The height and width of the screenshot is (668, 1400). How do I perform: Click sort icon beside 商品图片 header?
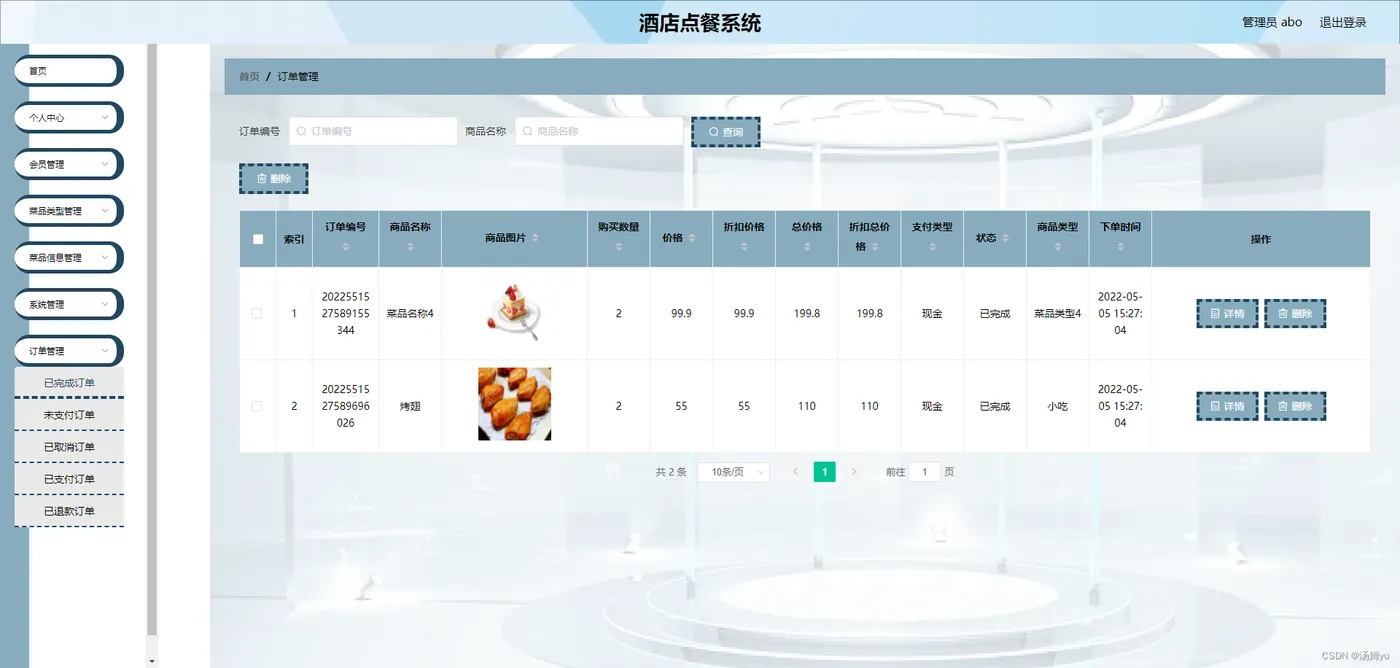point(535,238)
